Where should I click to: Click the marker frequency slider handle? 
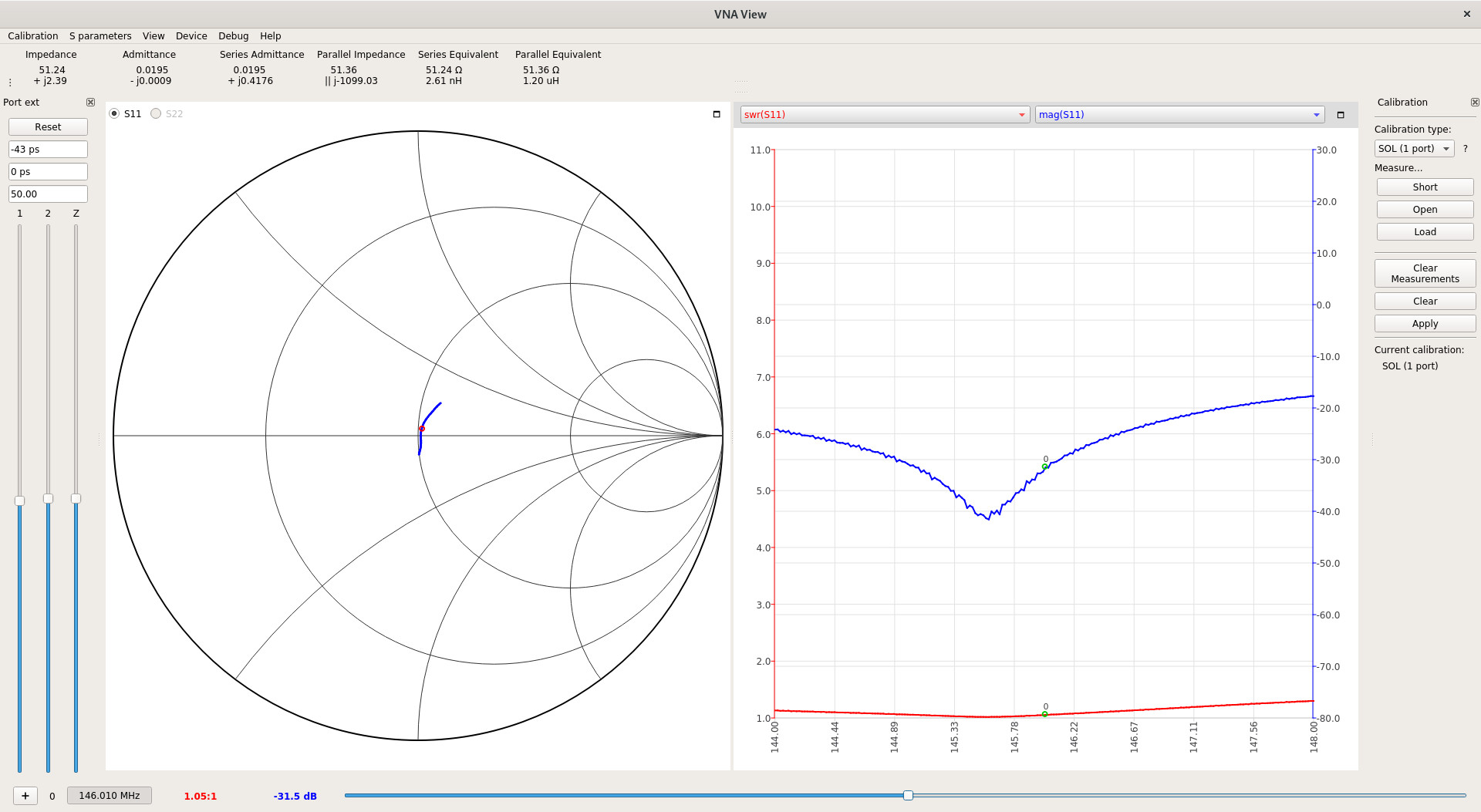[908, 795]
